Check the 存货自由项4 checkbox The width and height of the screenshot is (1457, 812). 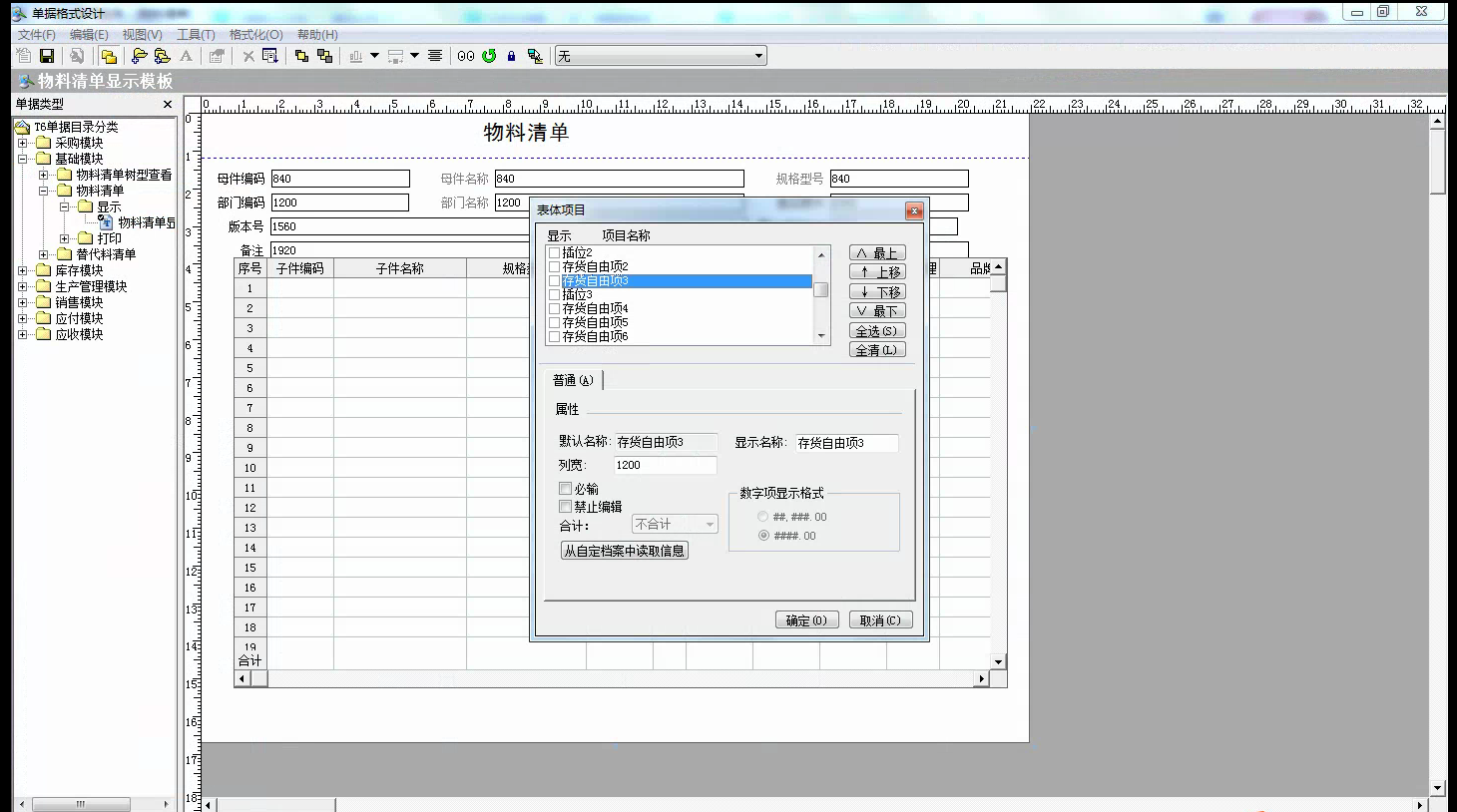(555, 309)
